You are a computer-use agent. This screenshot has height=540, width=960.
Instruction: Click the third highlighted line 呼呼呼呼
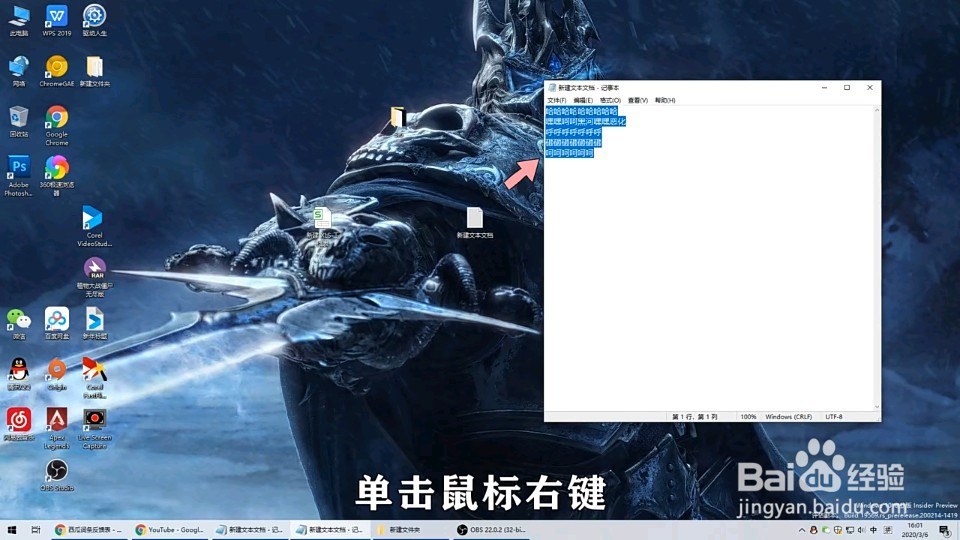click(x=574, y=132)
